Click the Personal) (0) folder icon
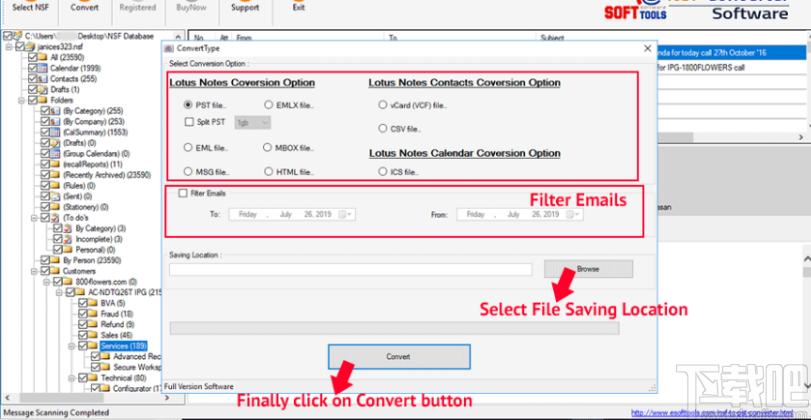The width and height of the screenshot is (811, 420). [68, 250]
